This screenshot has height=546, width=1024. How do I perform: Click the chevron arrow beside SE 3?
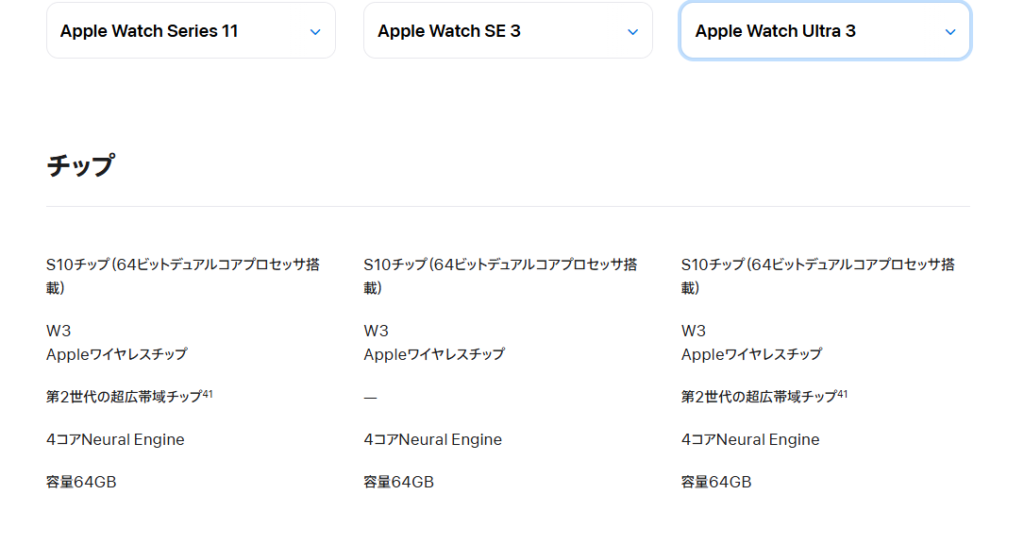click(632, 32)
